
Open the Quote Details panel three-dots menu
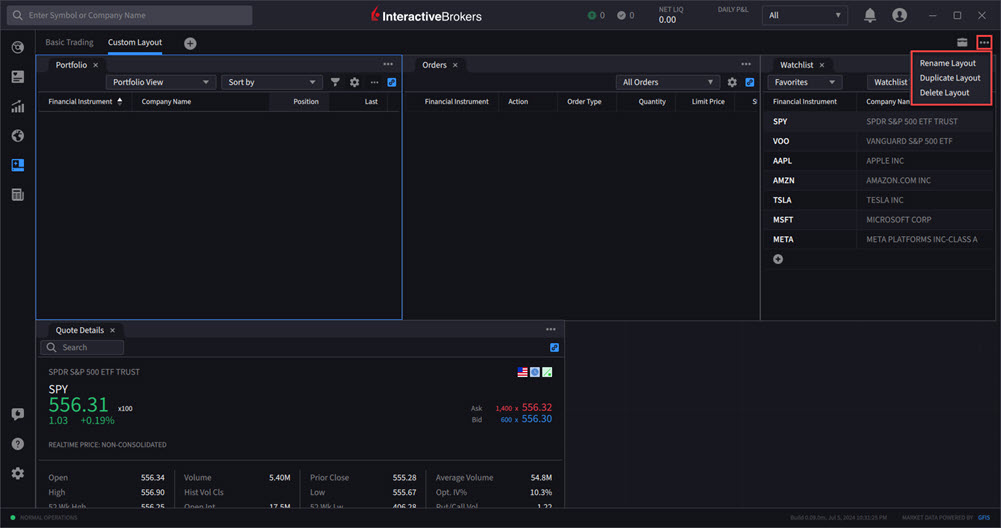(551, 329)
